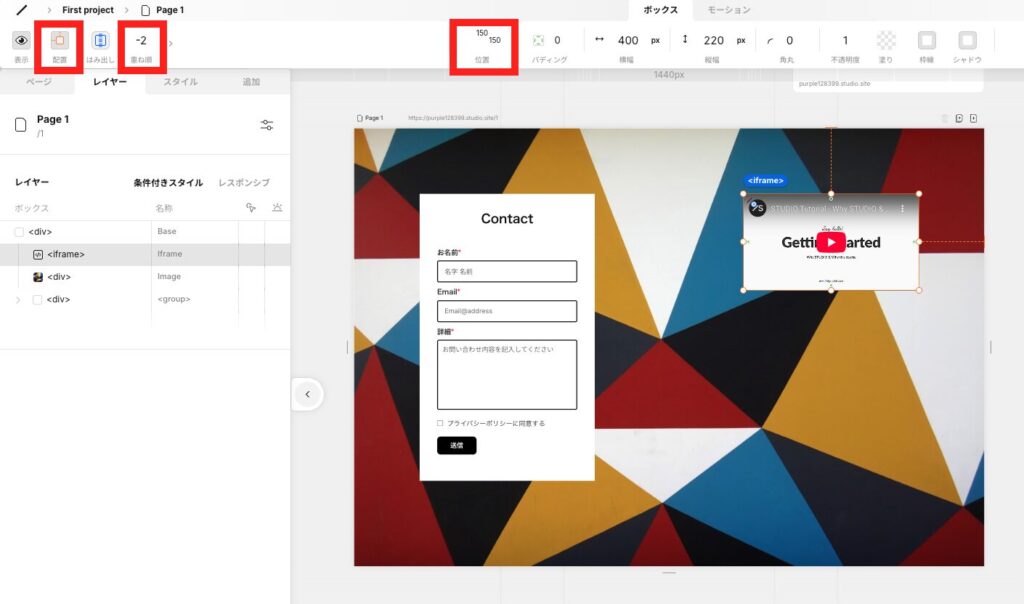Screen dimensions: 1024x604
Task: Open the 位置 position 150 150 control
Action: pos(488,37)
